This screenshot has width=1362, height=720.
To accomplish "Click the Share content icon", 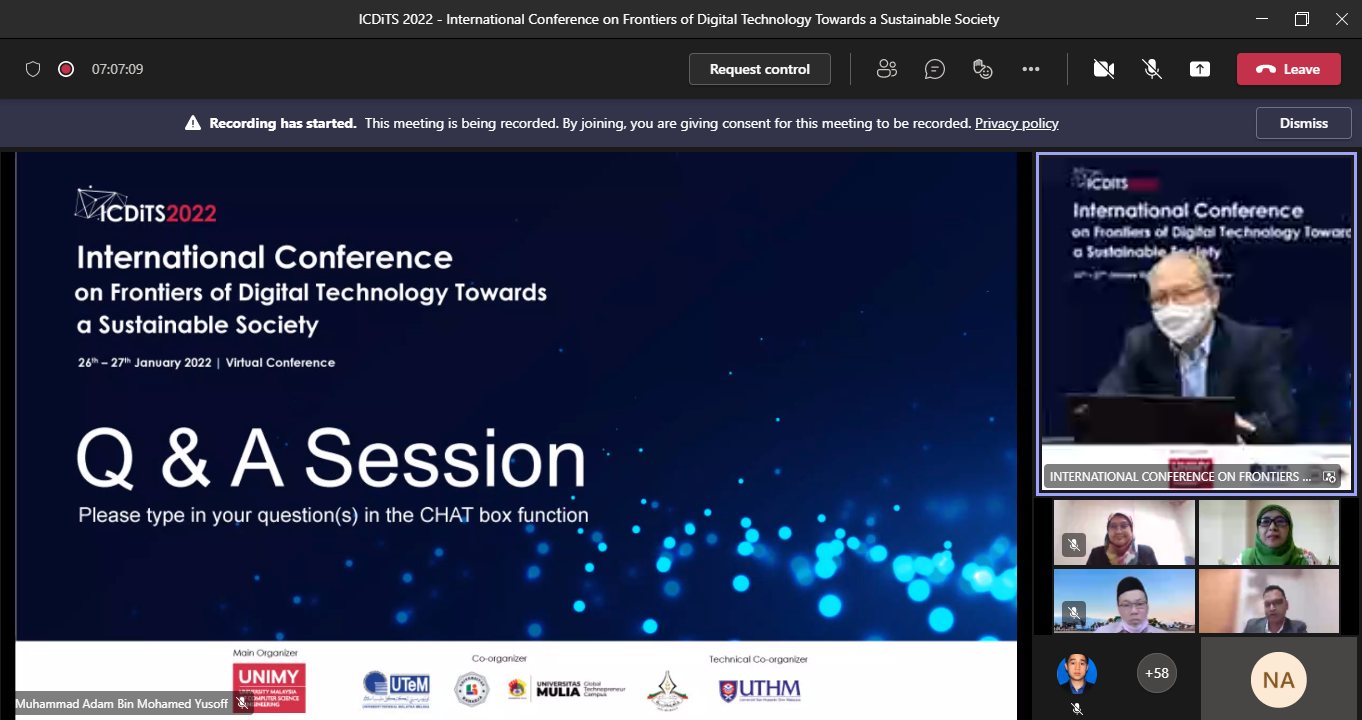I will 1200,69.
